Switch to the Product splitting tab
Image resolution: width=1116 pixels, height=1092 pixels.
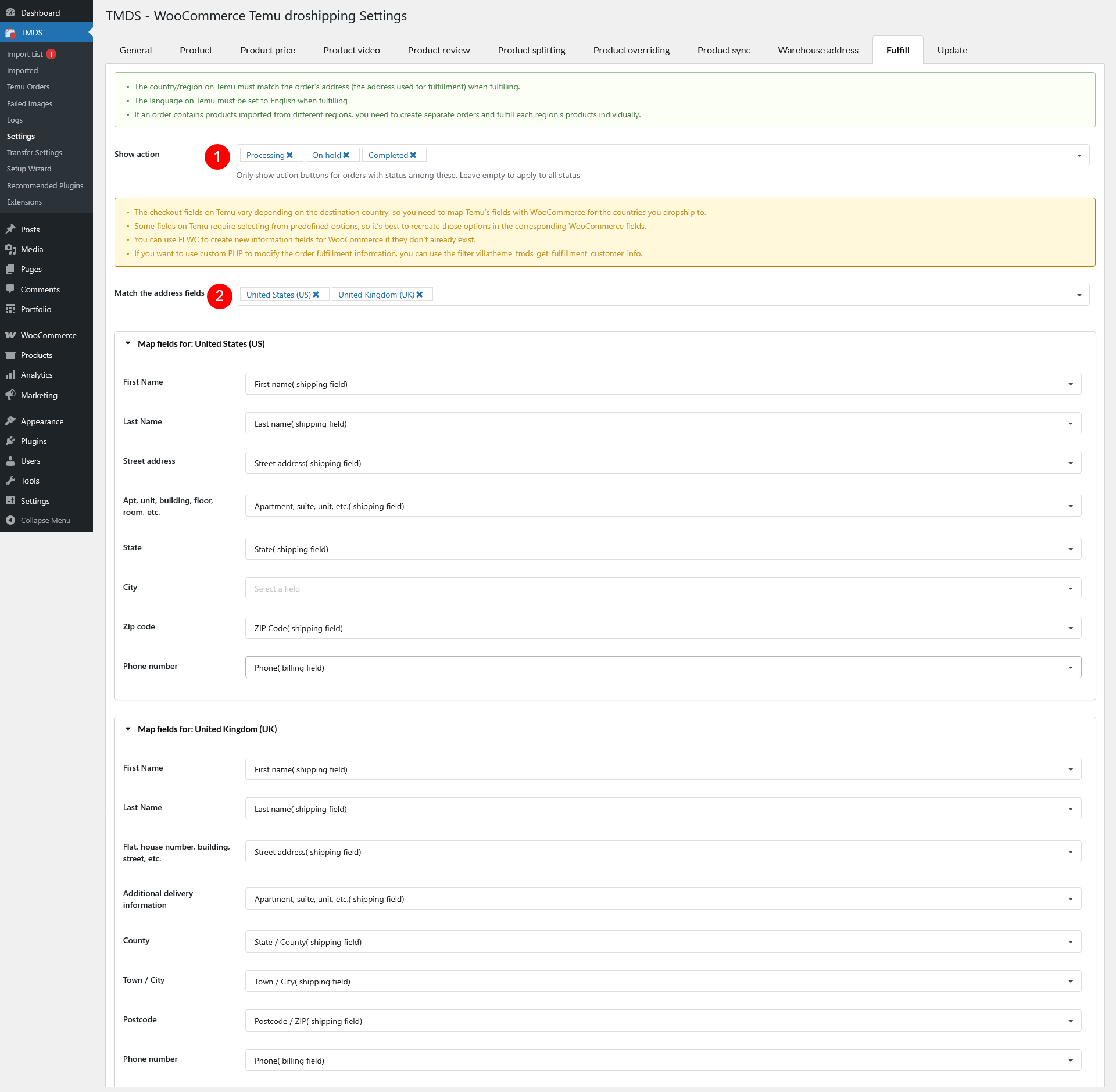[x=532, y=50]
